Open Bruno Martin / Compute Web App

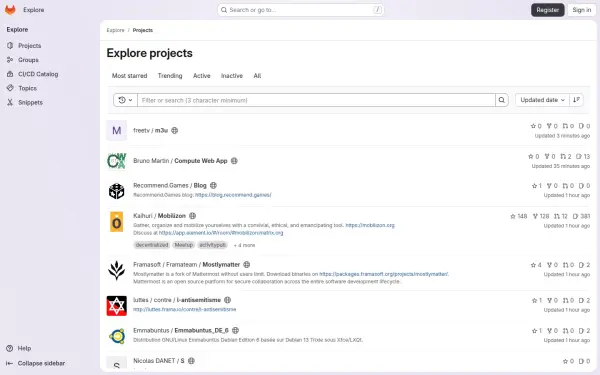(x=180, y=161)
